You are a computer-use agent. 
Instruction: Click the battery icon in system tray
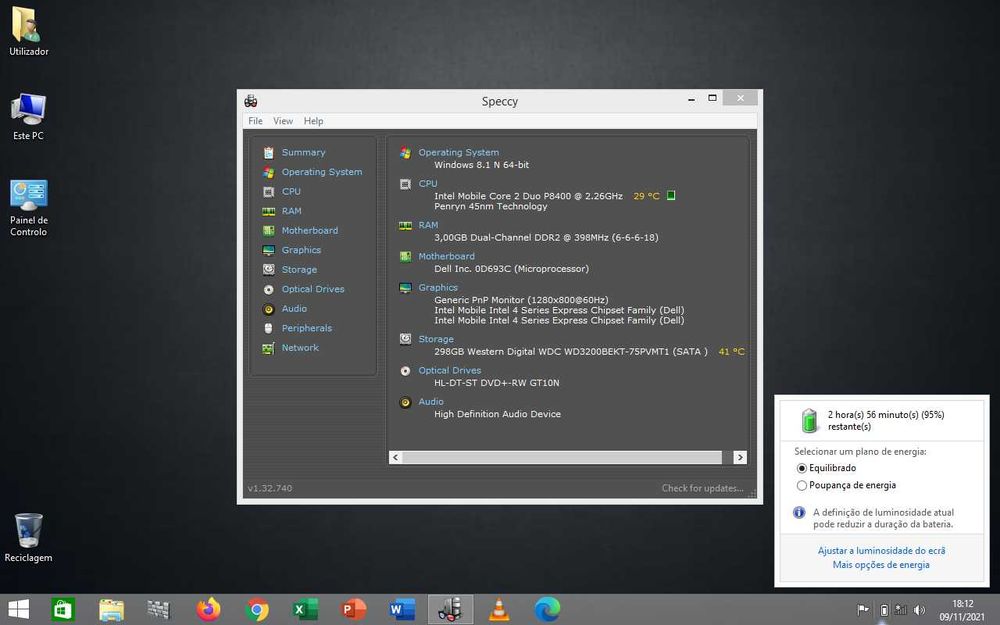coord(884,610)
